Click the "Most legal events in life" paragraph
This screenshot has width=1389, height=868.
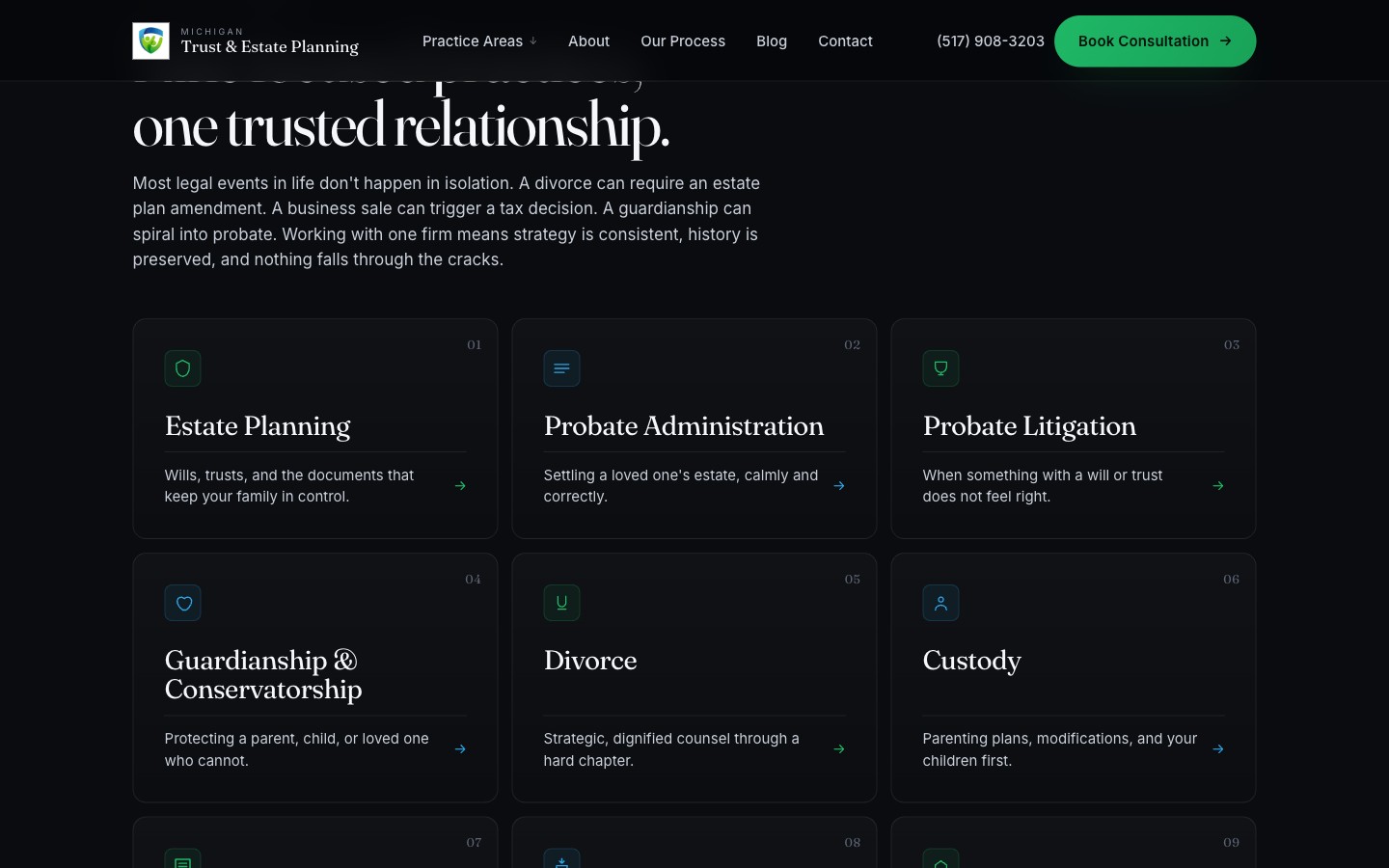click(x=447, y=222)
